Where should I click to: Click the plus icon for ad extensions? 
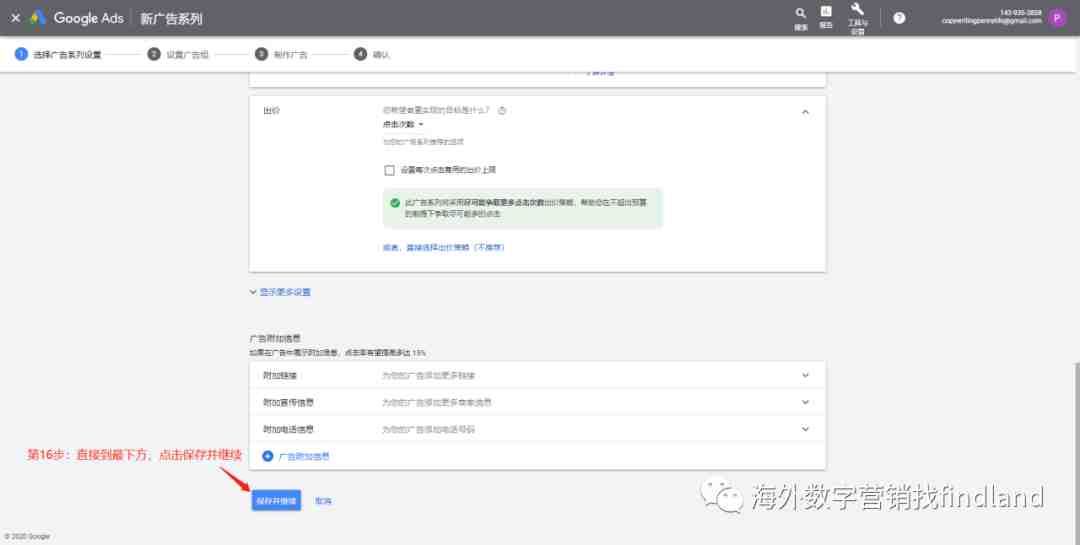(x=268, y=456)
